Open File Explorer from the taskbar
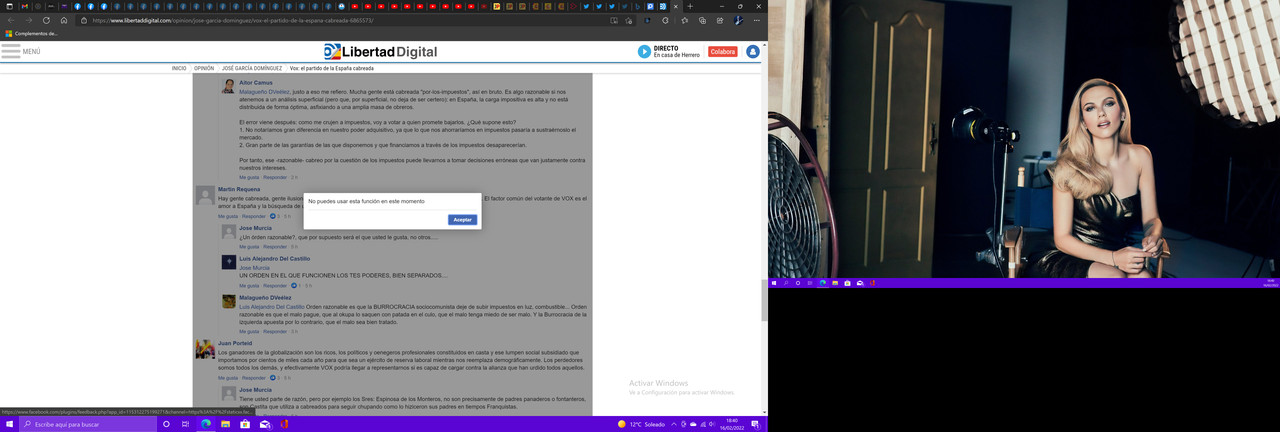 pyautogui.click(x=225, y=424)
